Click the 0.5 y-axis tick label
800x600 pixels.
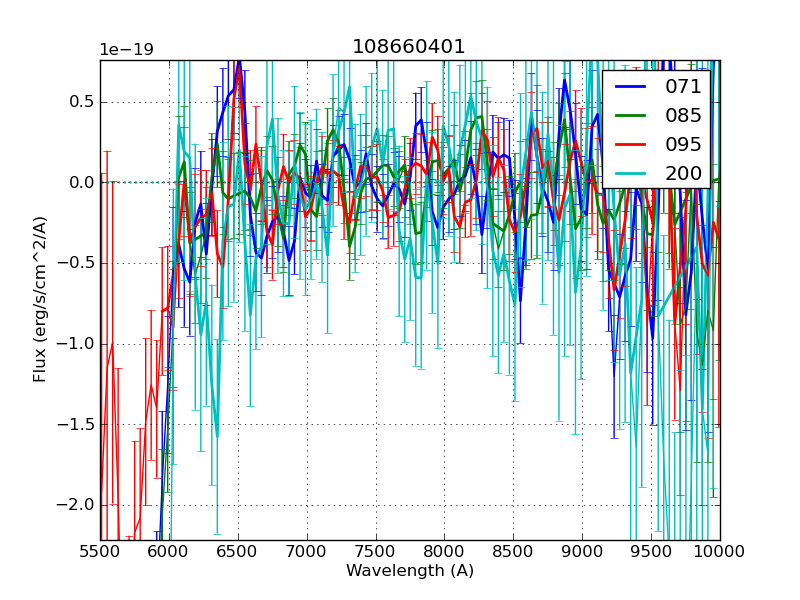tap(79, 101)
